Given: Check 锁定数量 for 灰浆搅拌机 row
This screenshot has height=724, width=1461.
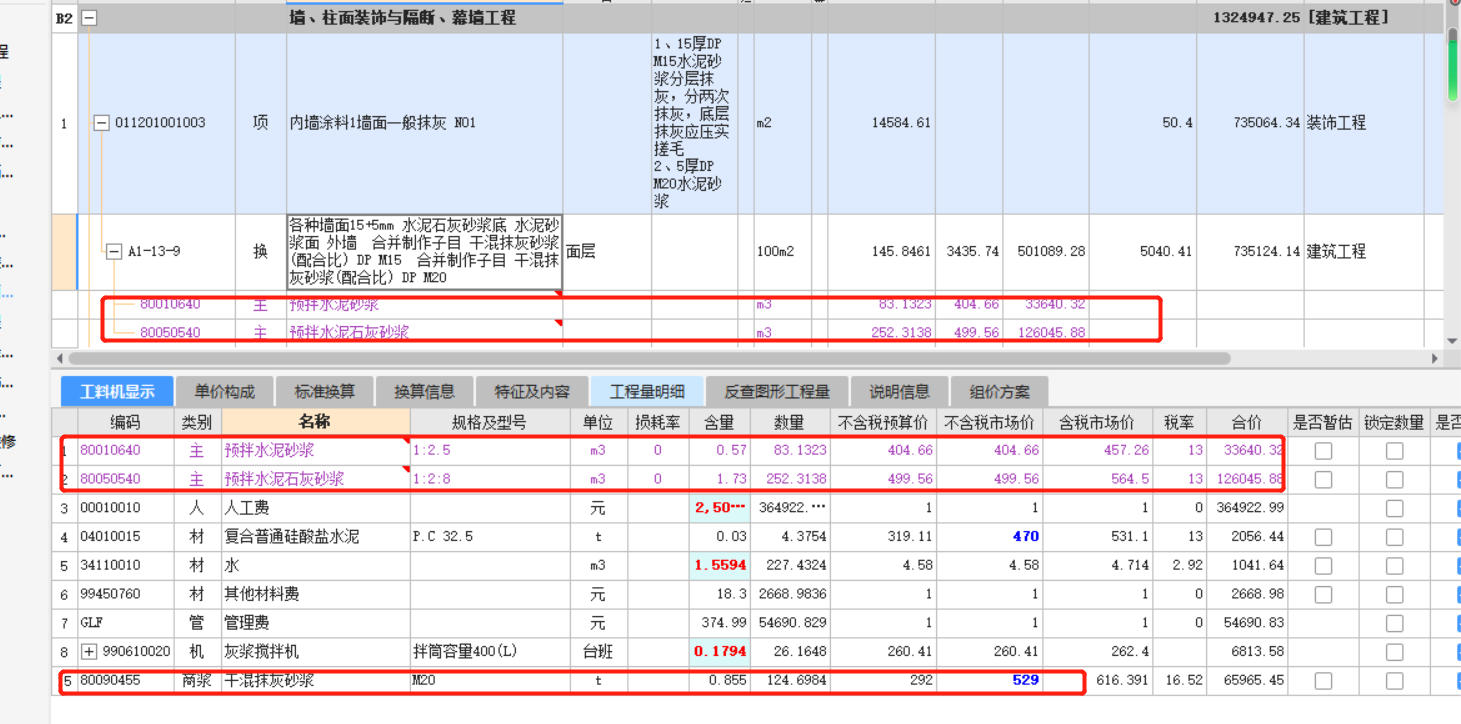Looking at the screenshot, I should tap(1394, 652).
